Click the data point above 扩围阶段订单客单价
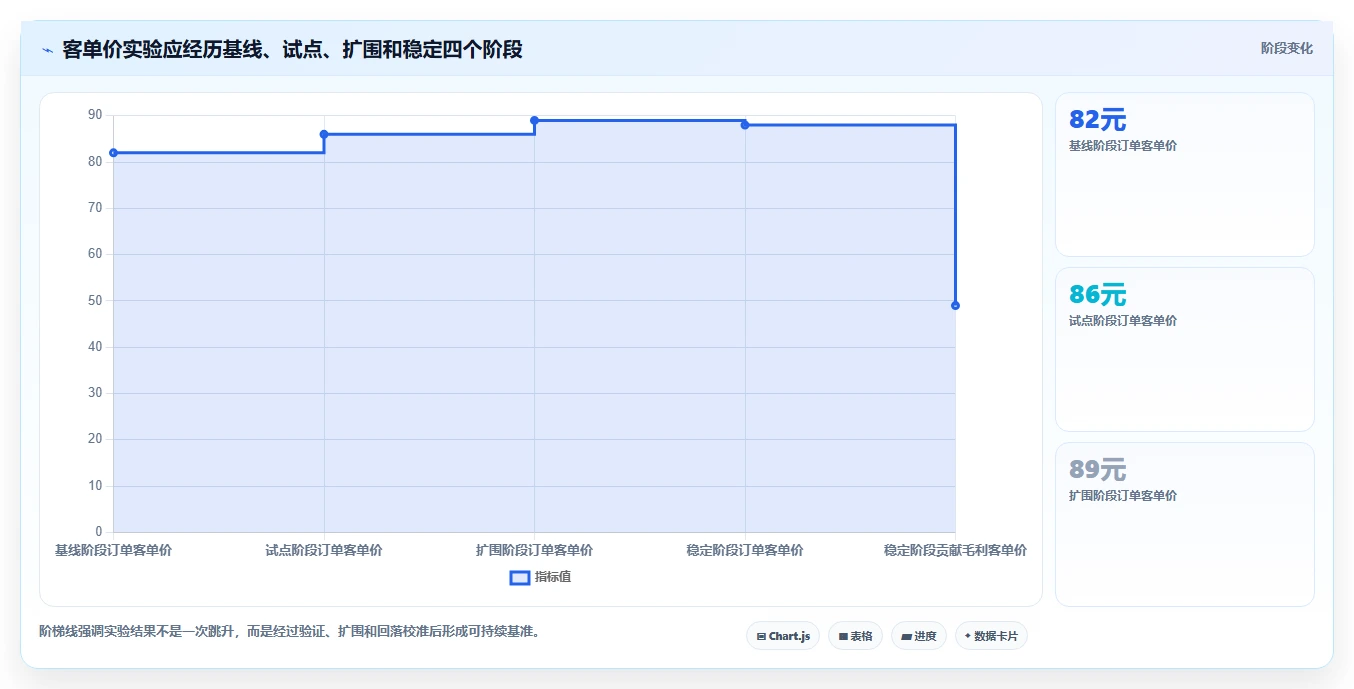This screenshot has width=1354, height=689. click(x=534, y=120)
